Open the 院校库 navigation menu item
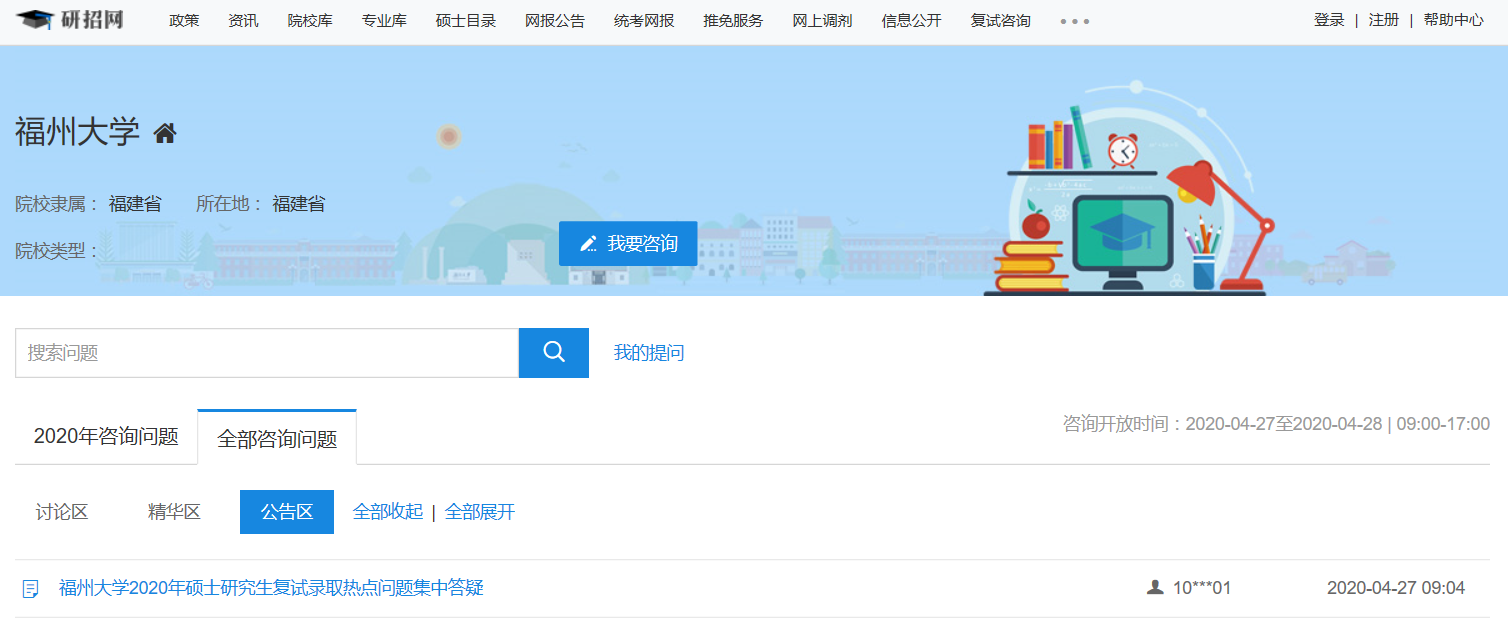 pos(310,21)
